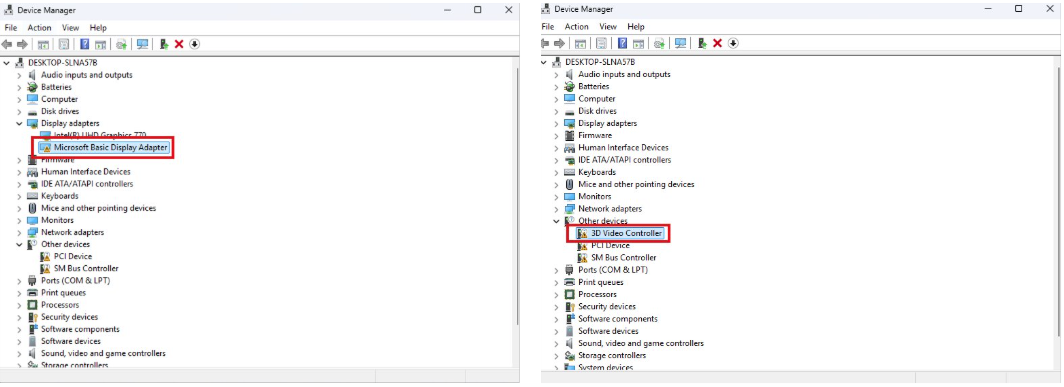Expand Network adapters in left window
This screenshot has height=387, width=1064.
(19, 232)
